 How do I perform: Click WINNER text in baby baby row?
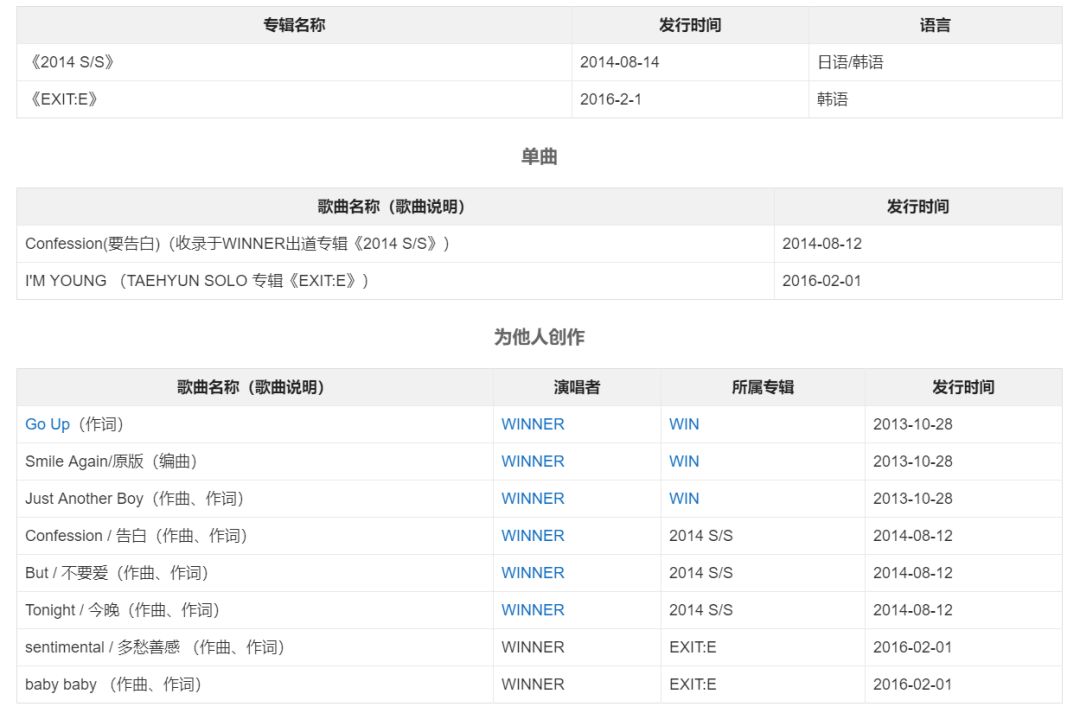pos(532,685)
